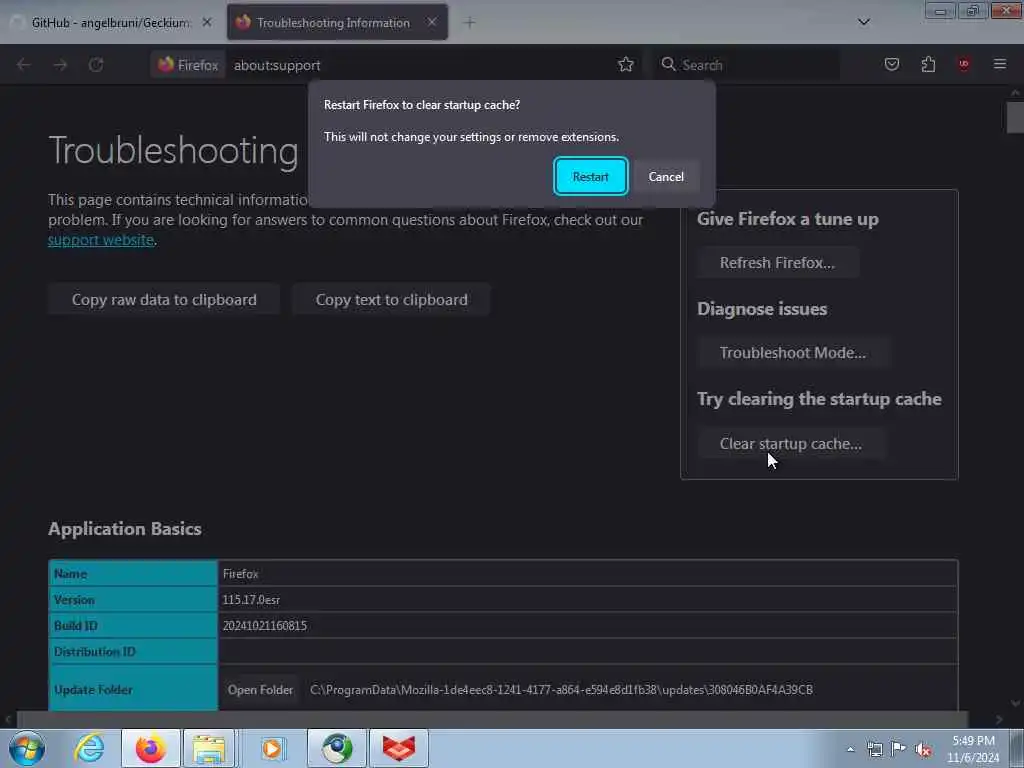Click into the Search box
The height and width of the screenshot is (768, 1024).
click(x=747, y=65)
